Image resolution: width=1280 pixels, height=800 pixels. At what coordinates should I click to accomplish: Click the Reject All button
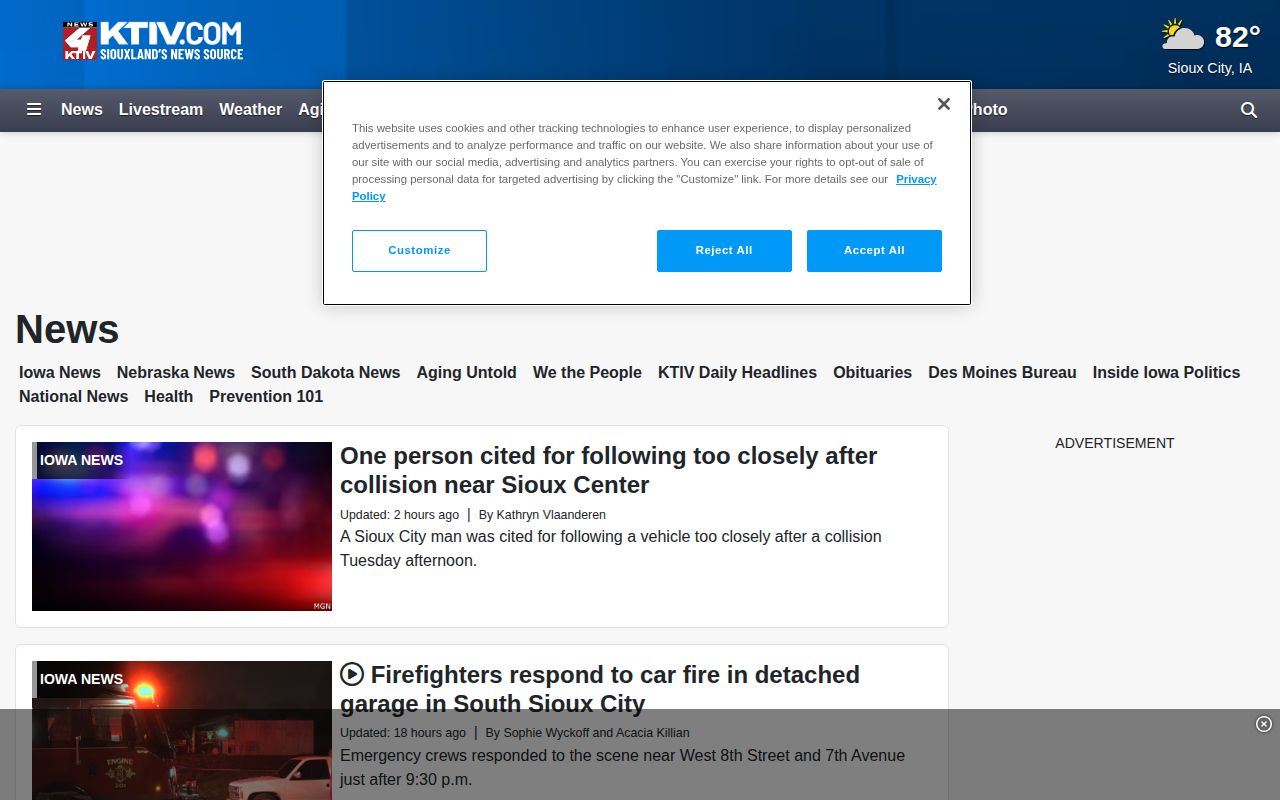click(x=724, y=251)
